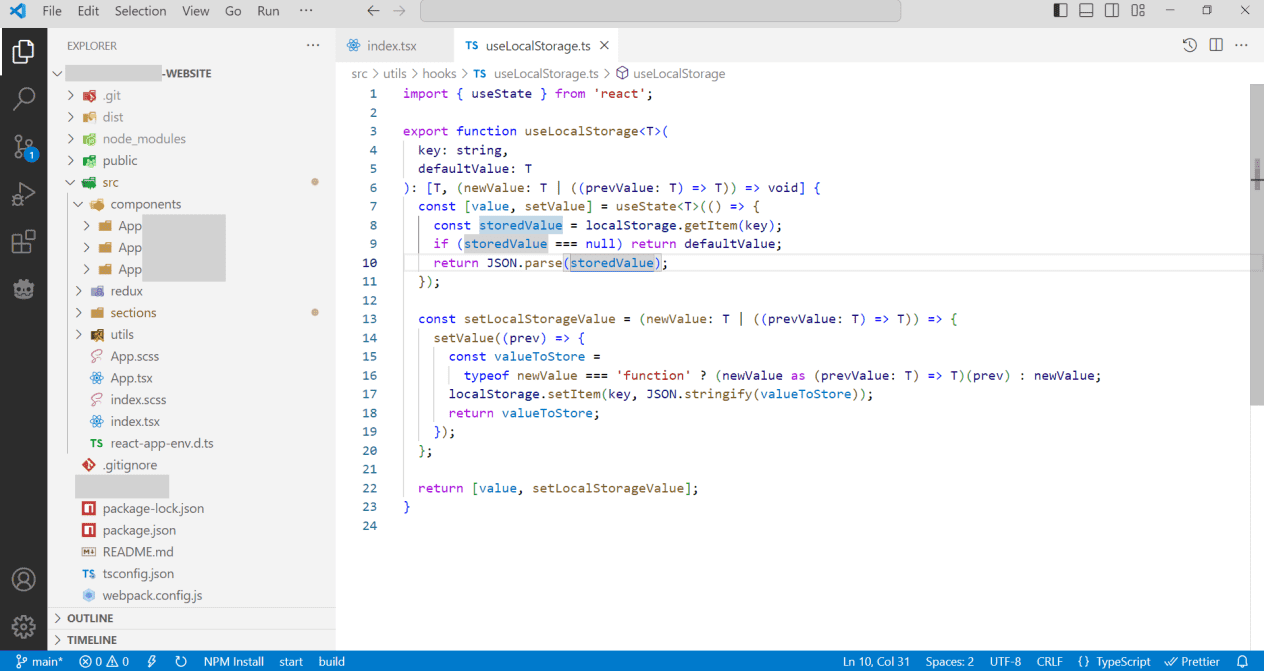This screenshot has width=1264, height=671.
Task: Open the notifications bell in status bar
Action: pos(1243,661)
